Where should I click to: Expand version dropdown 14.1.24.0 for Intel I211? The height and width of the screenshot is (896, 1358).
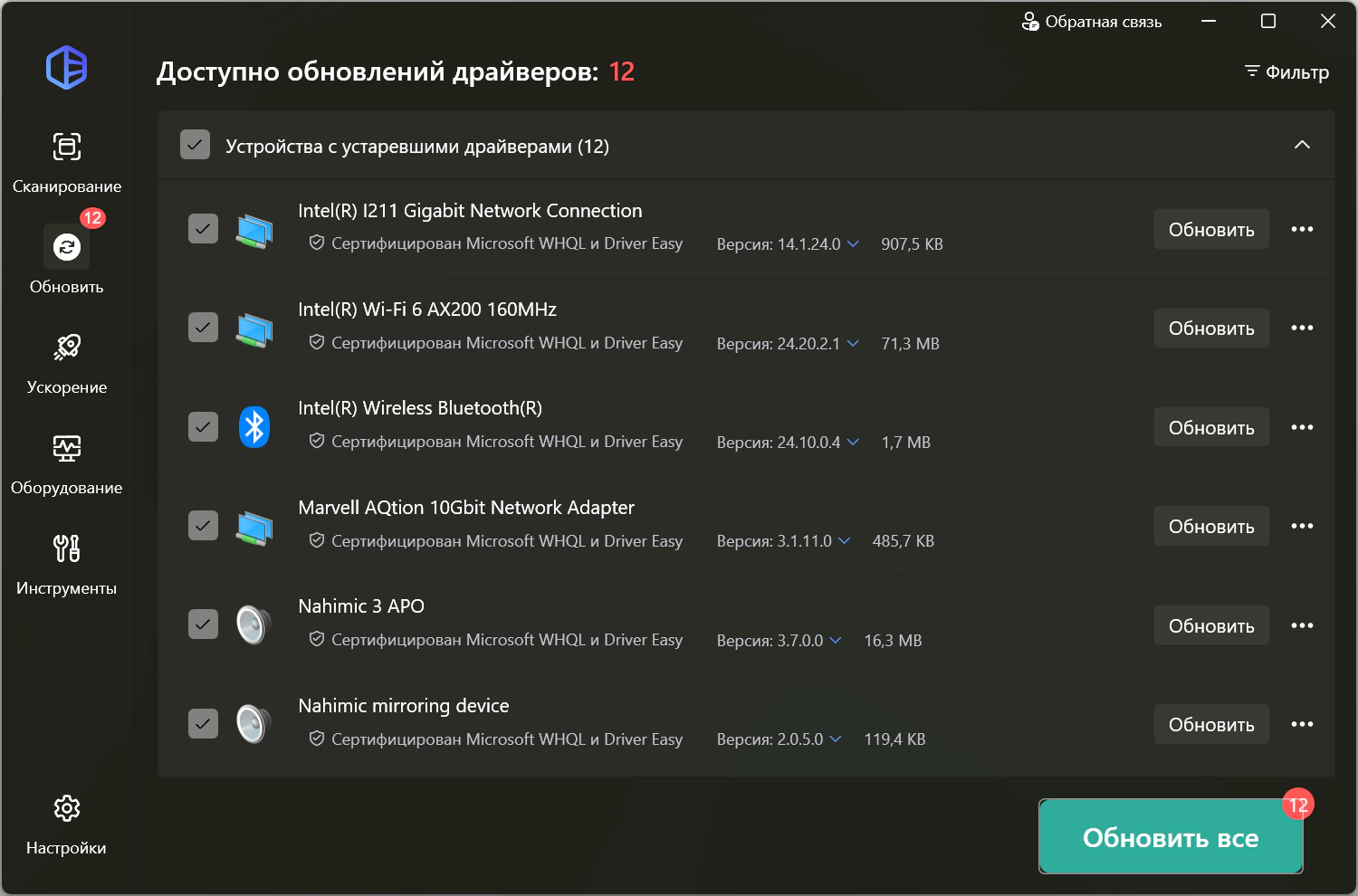[853, 243]
